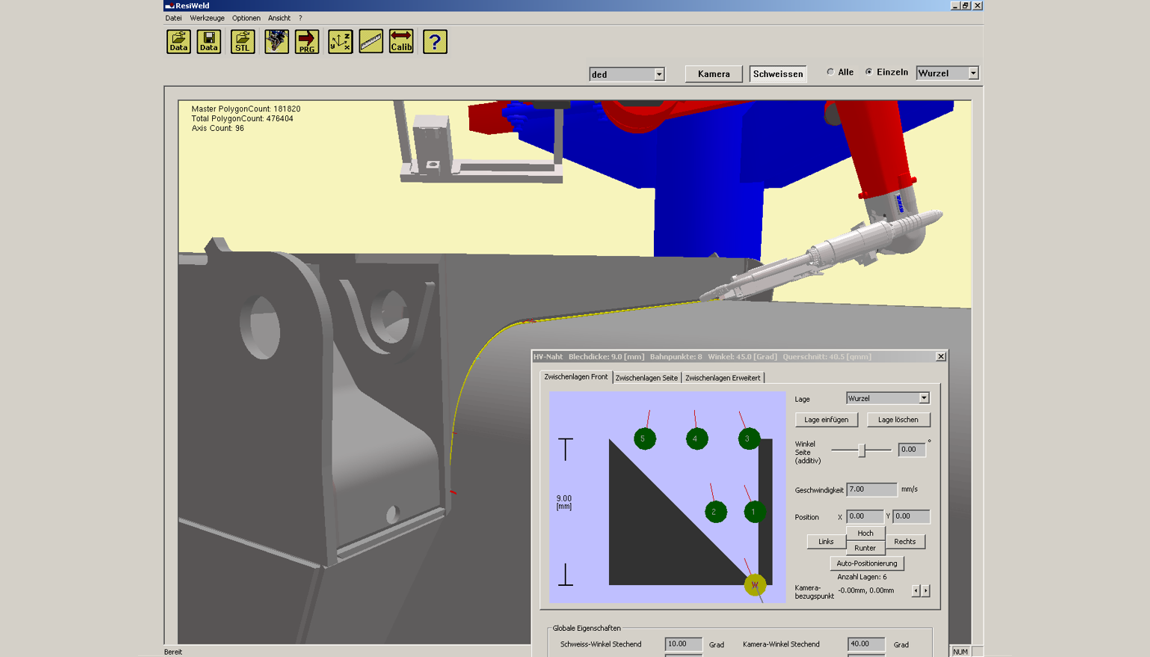Image resolution: width=1150 pixels, height=657 pixels.
Task: Click the Lage einfügen button
Action: [826, 420]
